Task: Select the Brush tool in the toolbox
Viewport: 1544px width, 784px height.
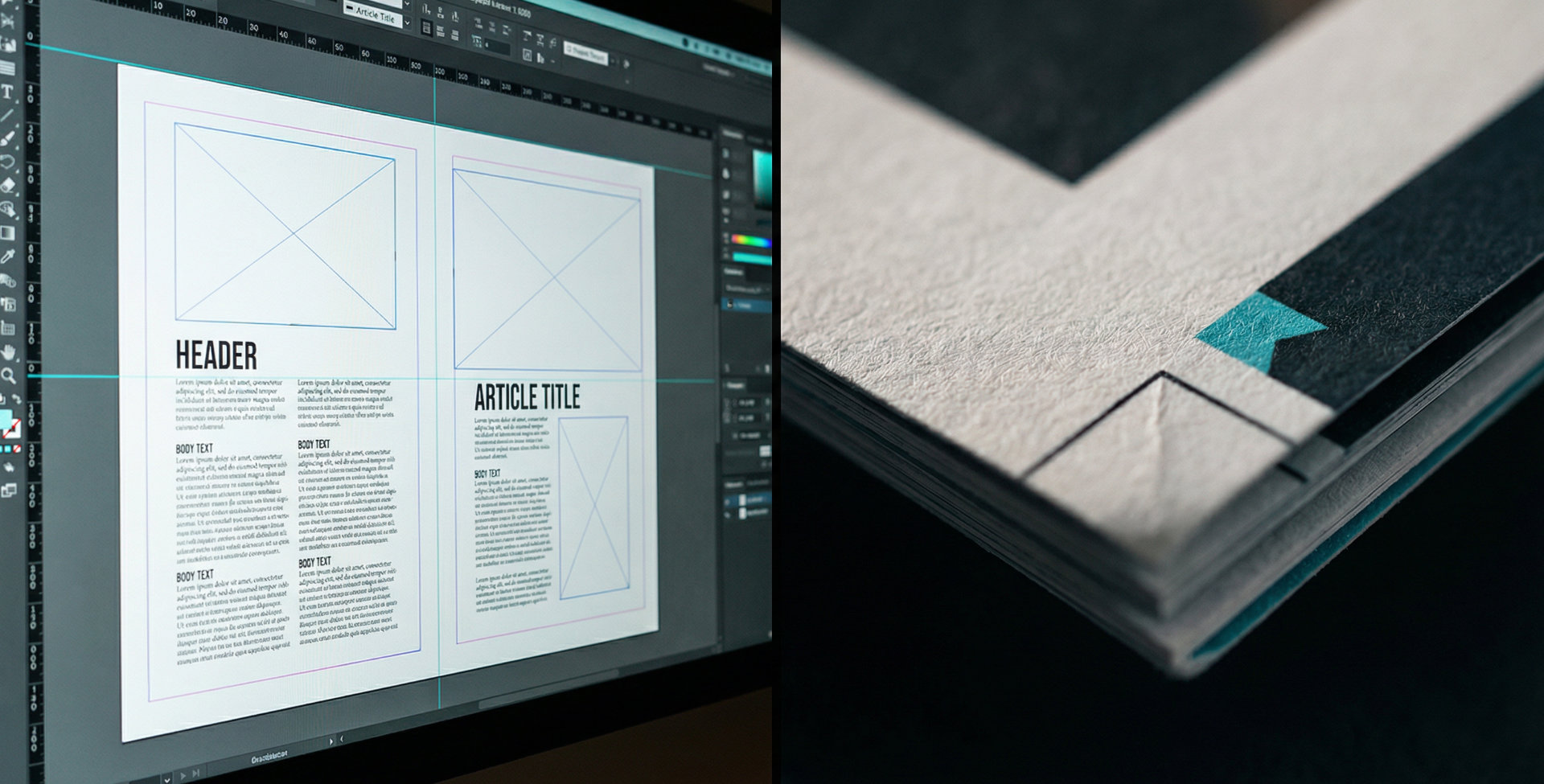Action: 8,138
